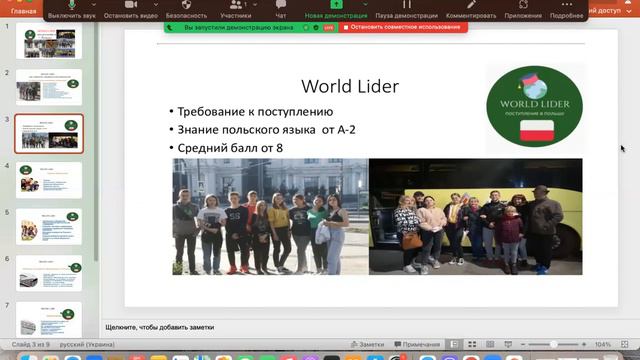The image size is (640, 360).
Task: Open Участники participants panel
Action: 236,10
